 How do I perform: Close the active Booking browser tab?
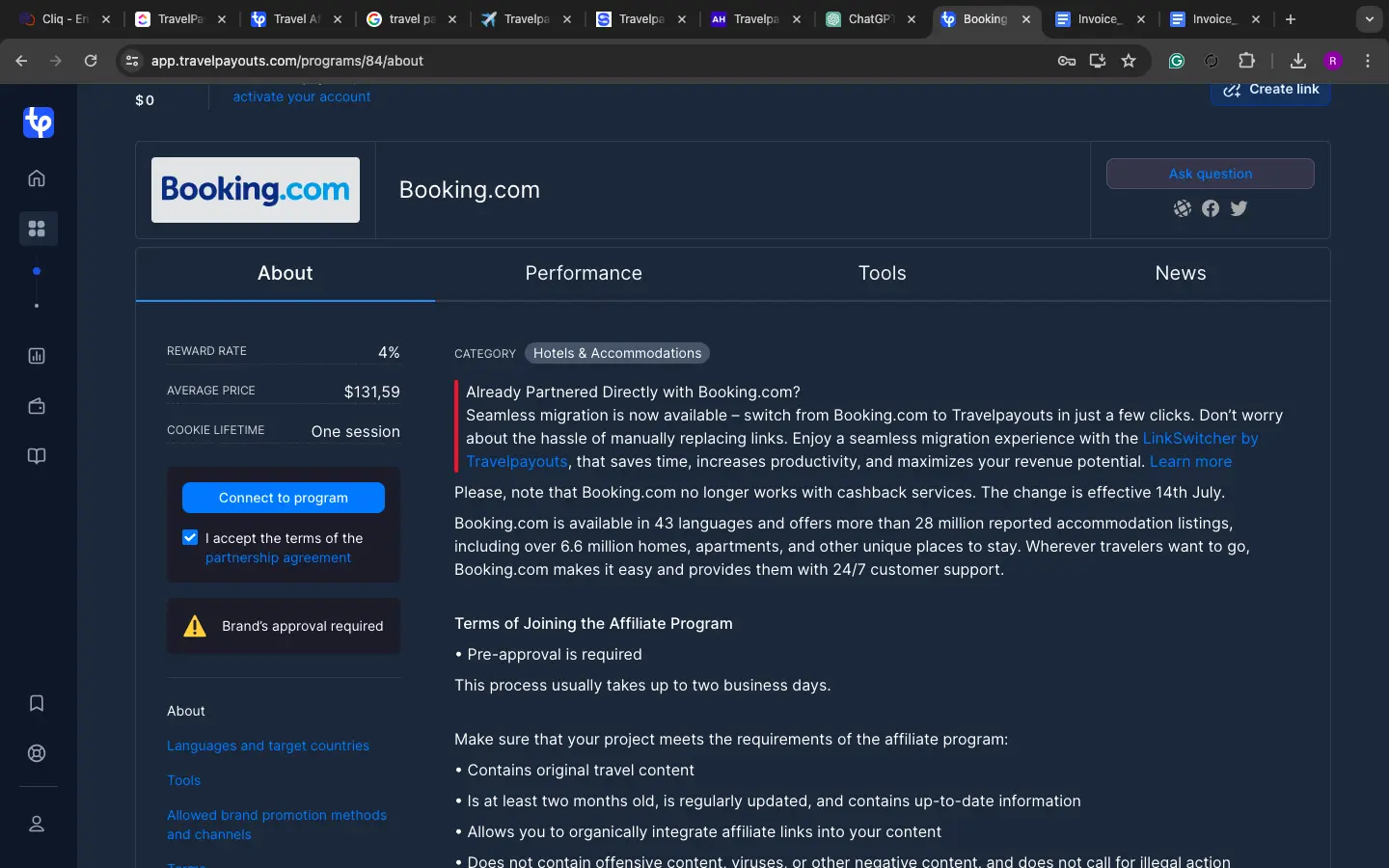point(1026,19)
